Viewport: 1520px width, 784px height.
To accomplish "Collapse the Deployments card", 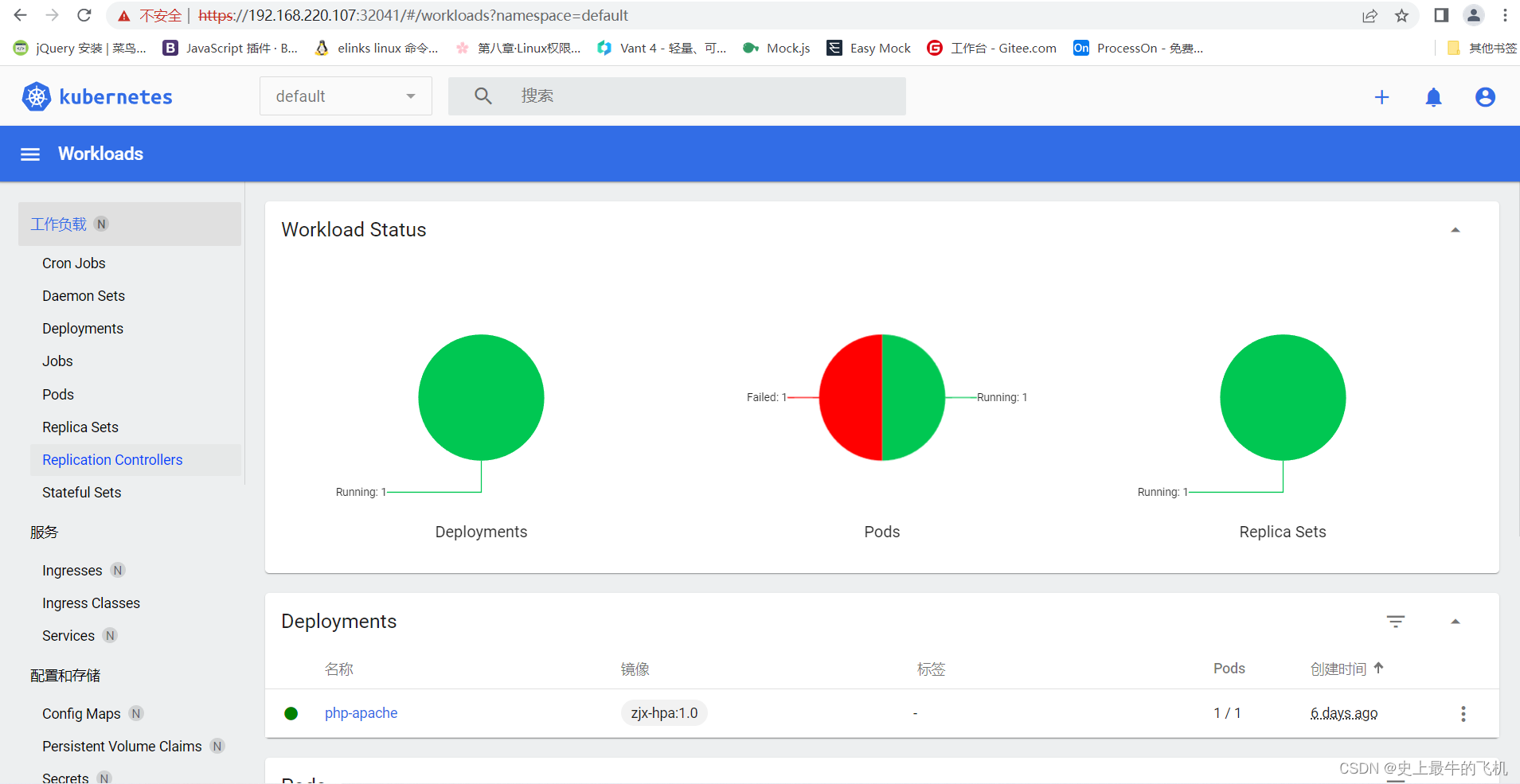I will tap(1456, 622).
